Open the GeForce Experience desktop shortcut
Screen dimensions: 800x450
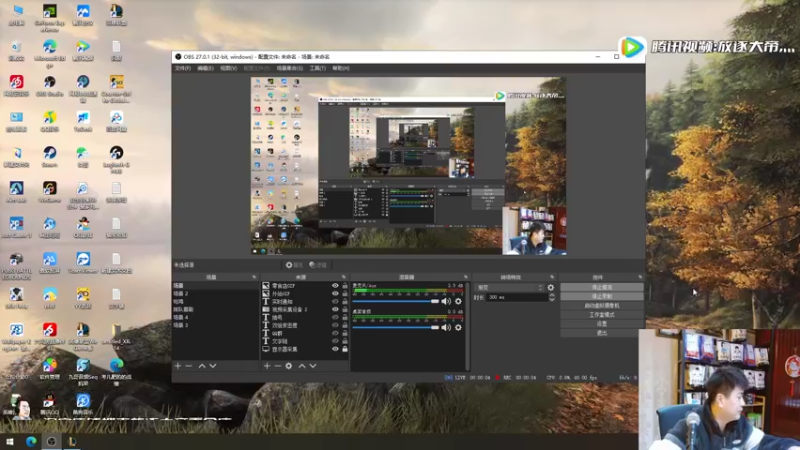coord(49,17)
